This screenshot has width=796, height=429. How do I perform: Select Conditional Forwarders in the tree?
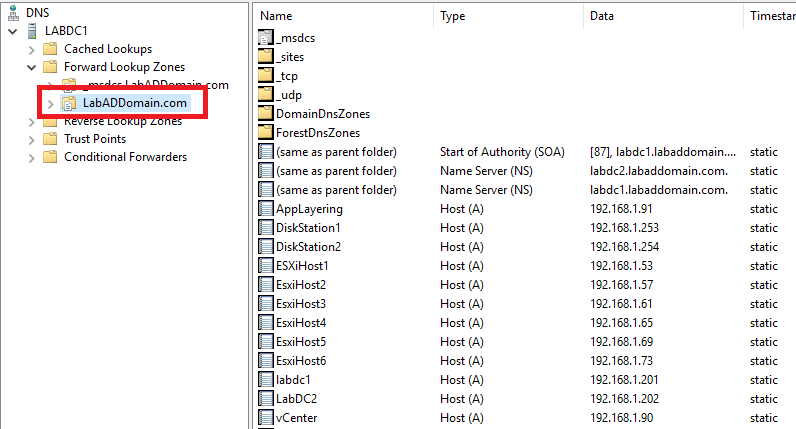point(125,157)
